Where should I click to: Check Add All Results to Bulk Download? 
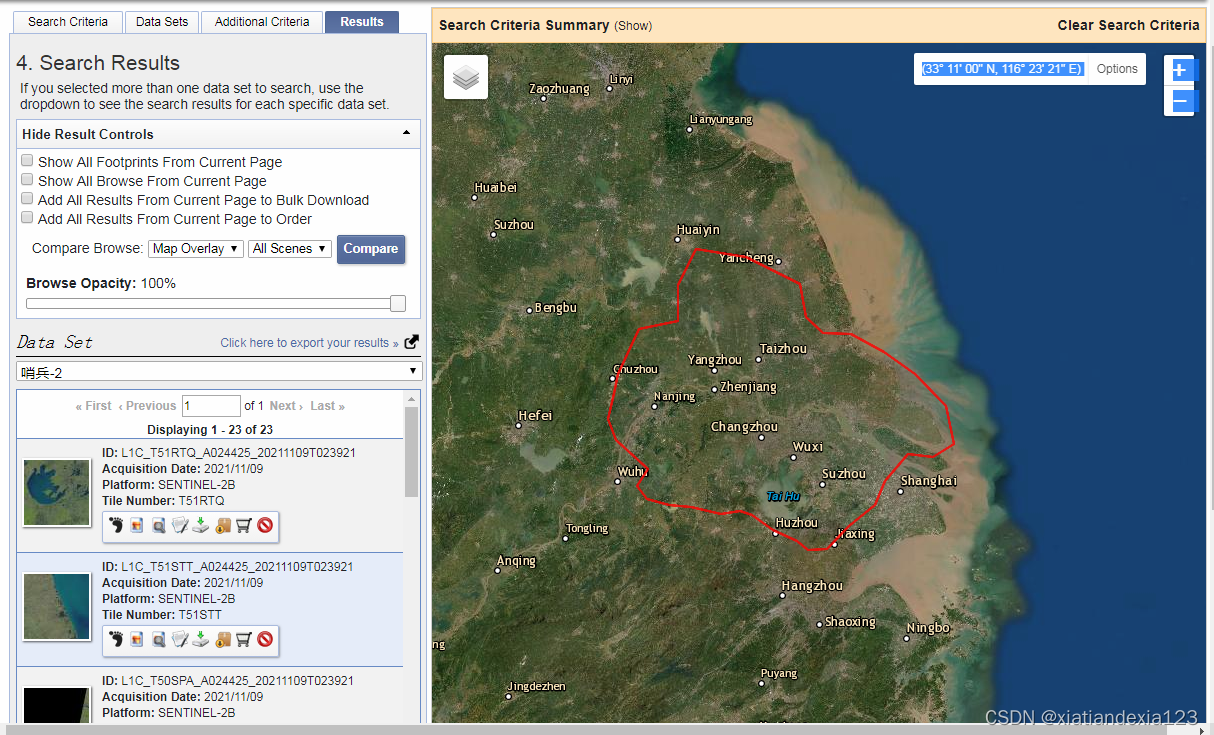[28, 198]
